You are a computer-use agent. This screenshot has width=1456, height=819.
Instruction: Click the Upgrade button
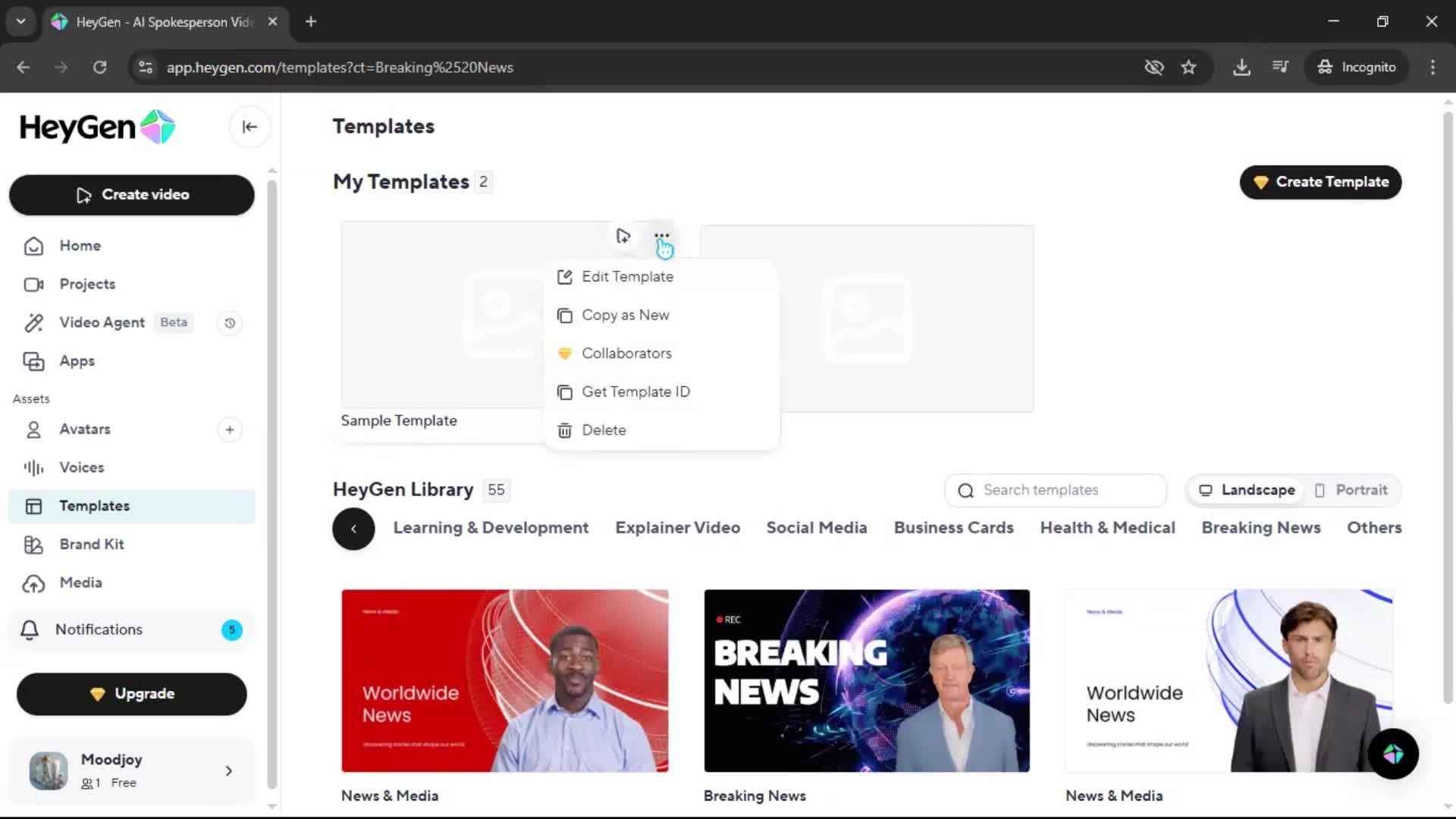(132, 694)
